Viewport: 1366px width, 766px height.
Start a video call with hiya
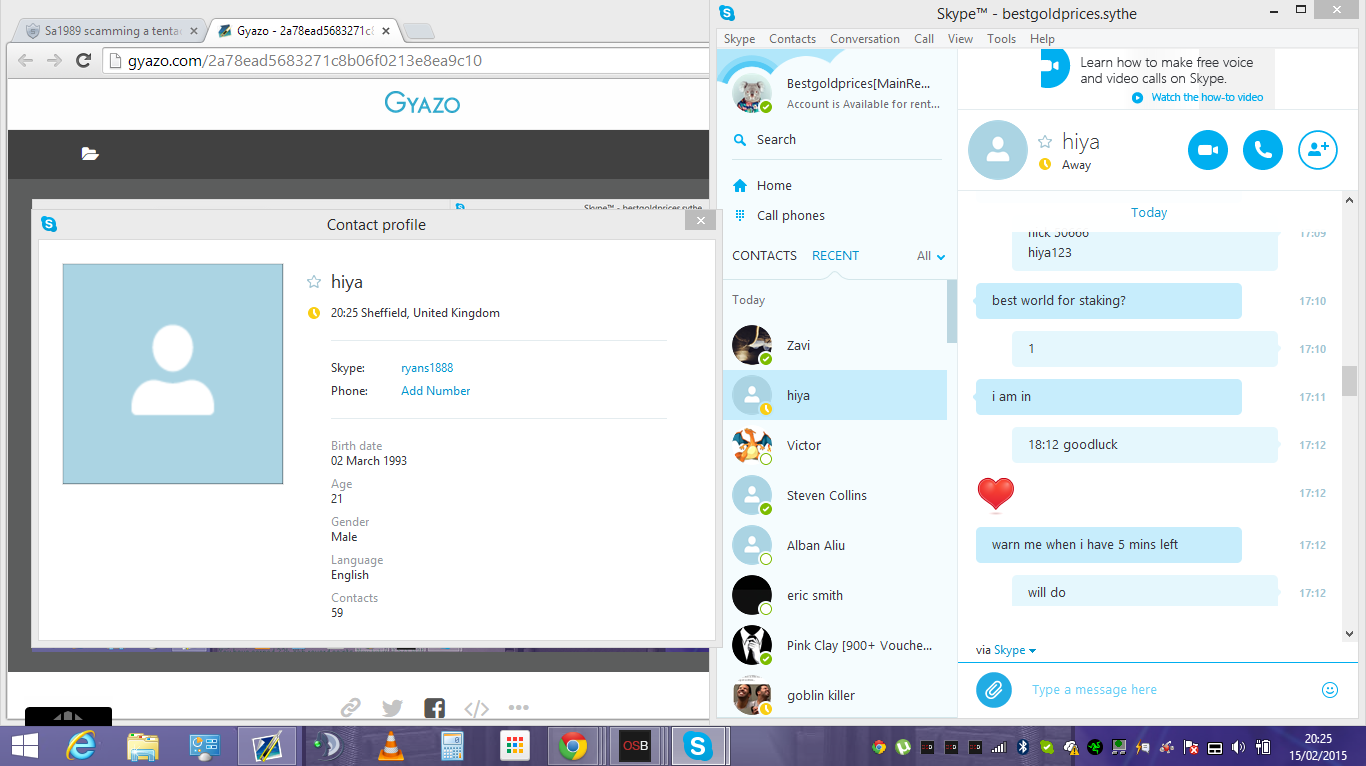tap(1207, 150)
